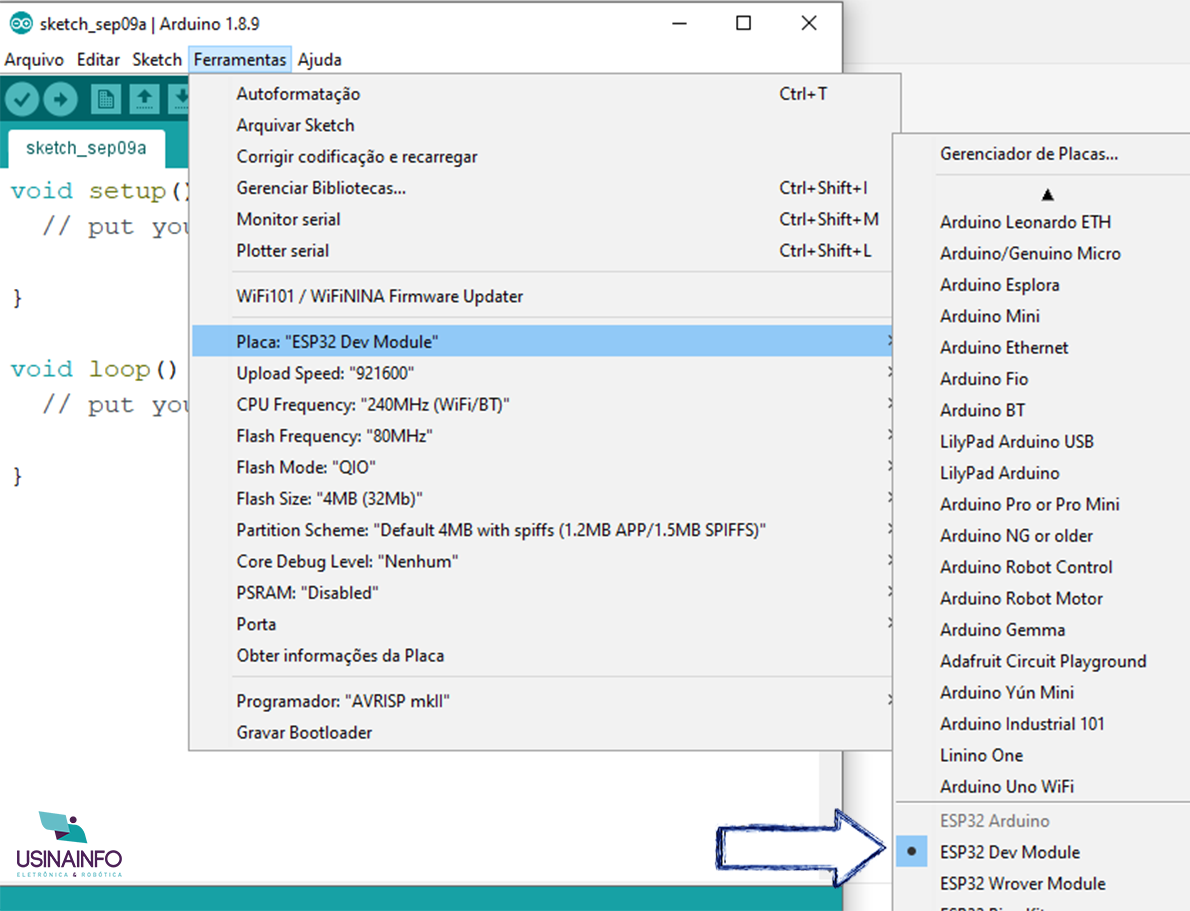
Task: Click the Arduino logo in the title bar
Action: pyautogui.click(x=20, y=24)
